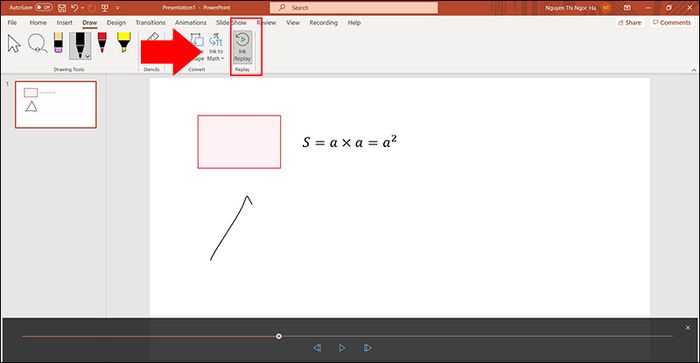700x363 pixels.
Task: Switch to the Insert tab
Action: click(x=64, y=22)
